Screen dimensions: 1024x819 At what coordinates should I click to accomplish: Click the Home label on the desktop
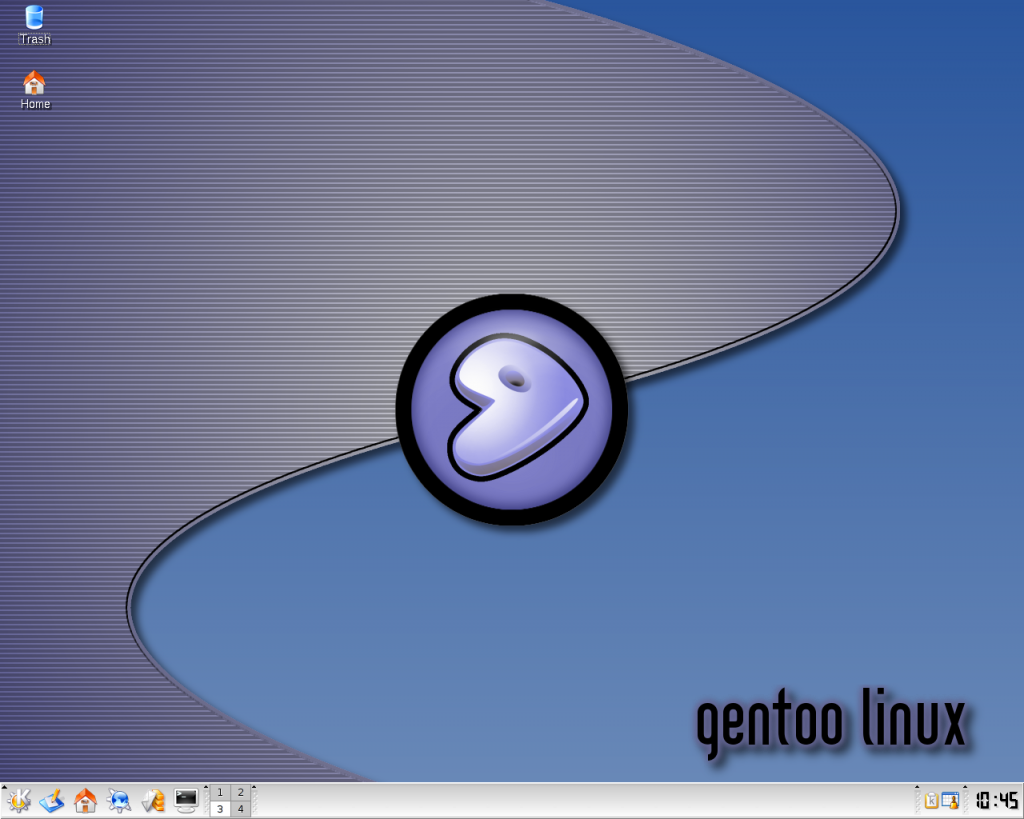point(34,103)
